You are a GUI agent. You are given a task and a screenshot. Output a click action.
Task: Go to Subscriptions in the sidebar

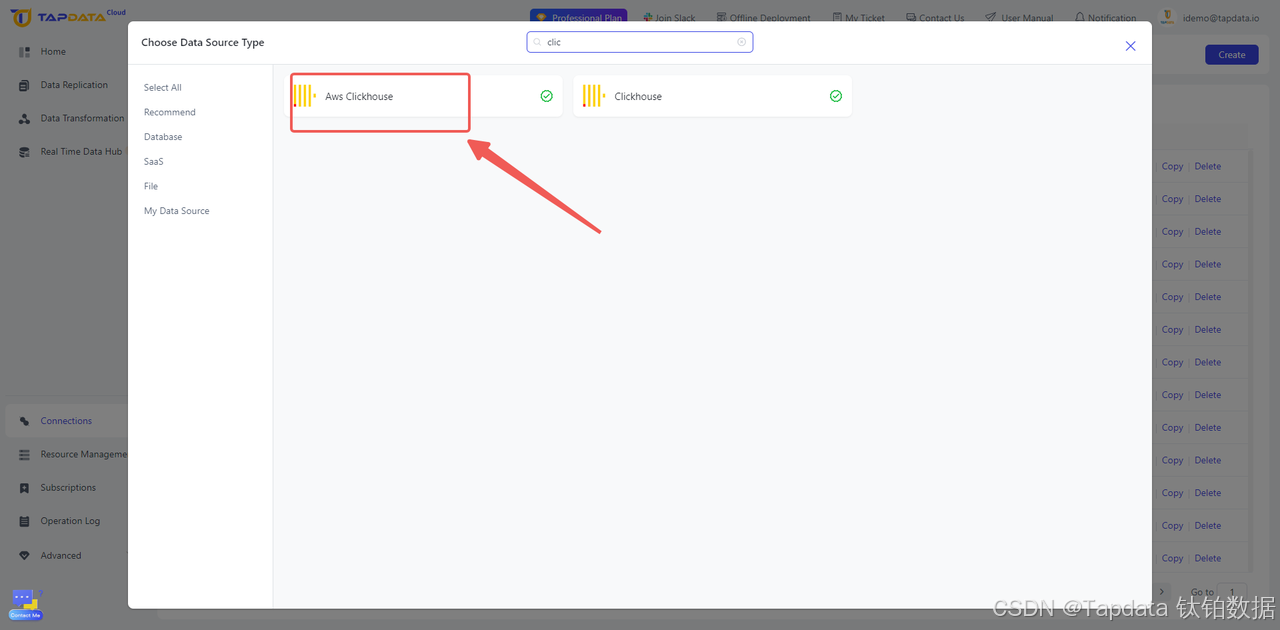pos(66,488)
